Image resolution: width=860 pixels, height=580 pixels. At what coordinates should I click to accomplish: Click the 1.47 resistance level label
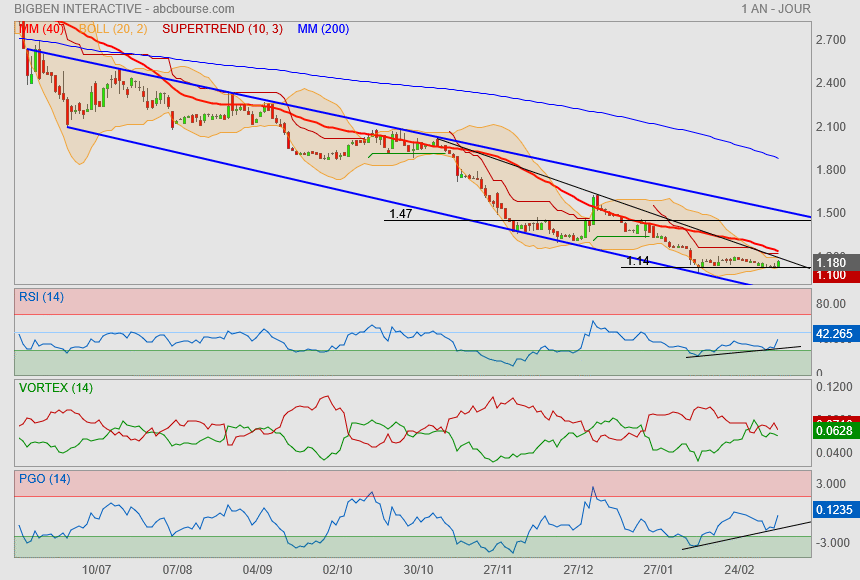401,214
